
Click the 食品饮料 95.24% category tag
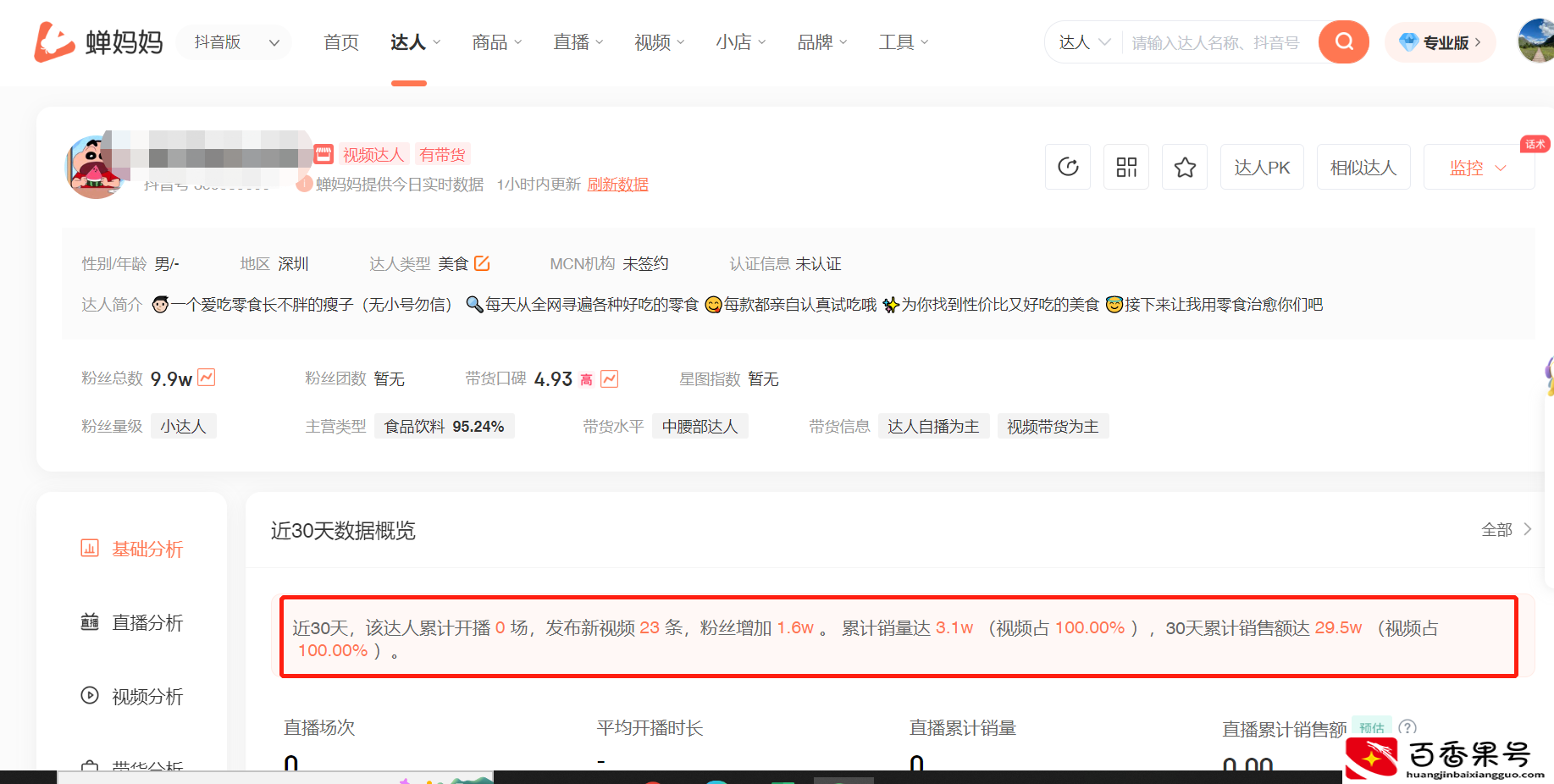pyautogui.click(x=445, y=426)
